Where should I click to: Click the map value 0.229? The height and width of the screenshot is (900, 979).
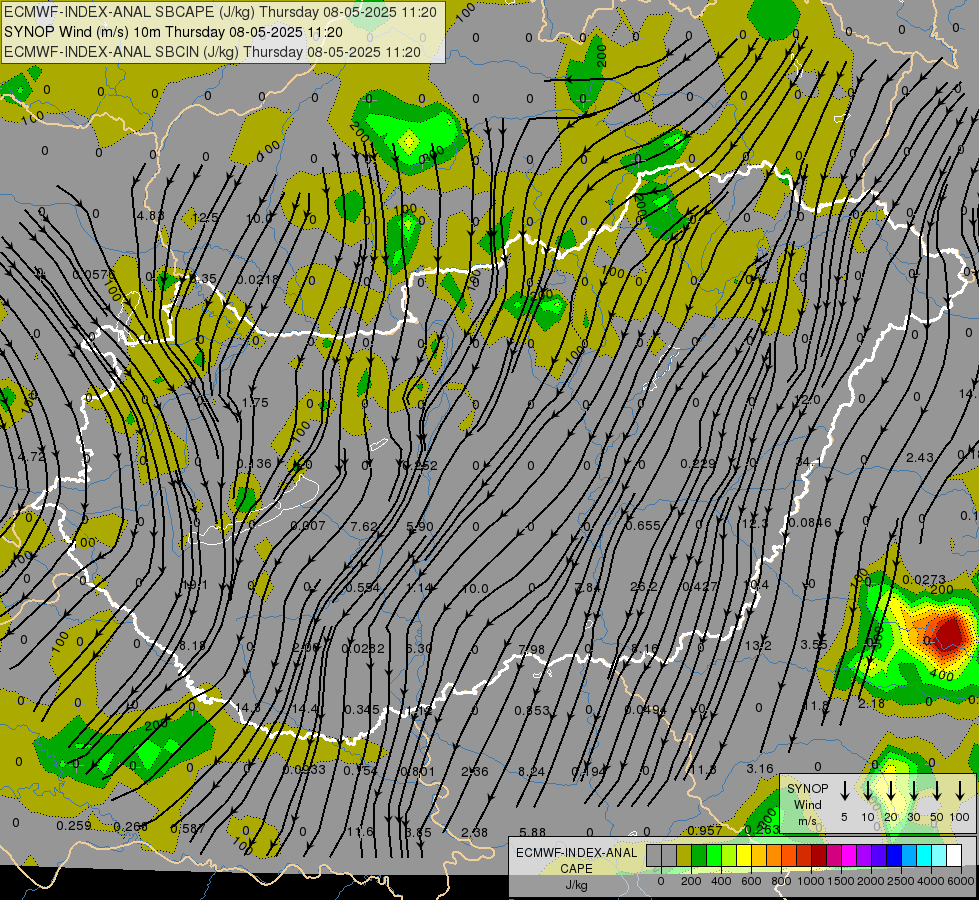coord(698,463)
